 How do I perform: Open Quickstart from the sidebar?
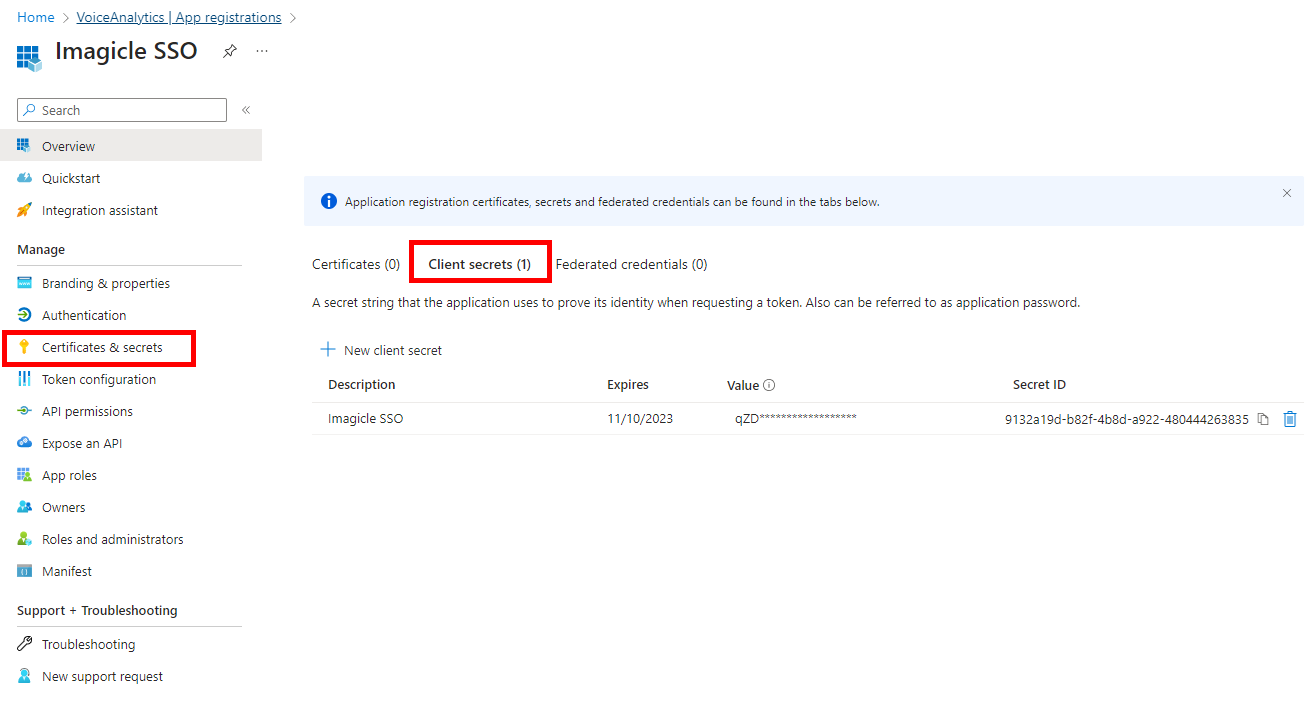tap(71, 178)
